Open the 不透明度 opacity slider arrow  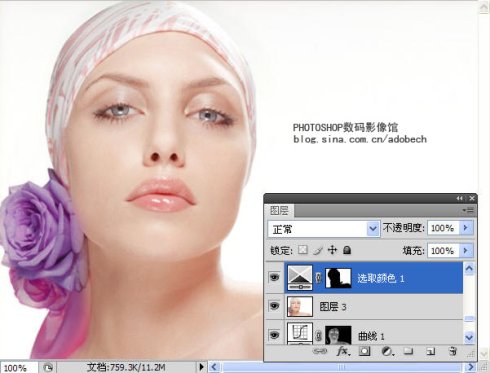click(x=466, y=228)
